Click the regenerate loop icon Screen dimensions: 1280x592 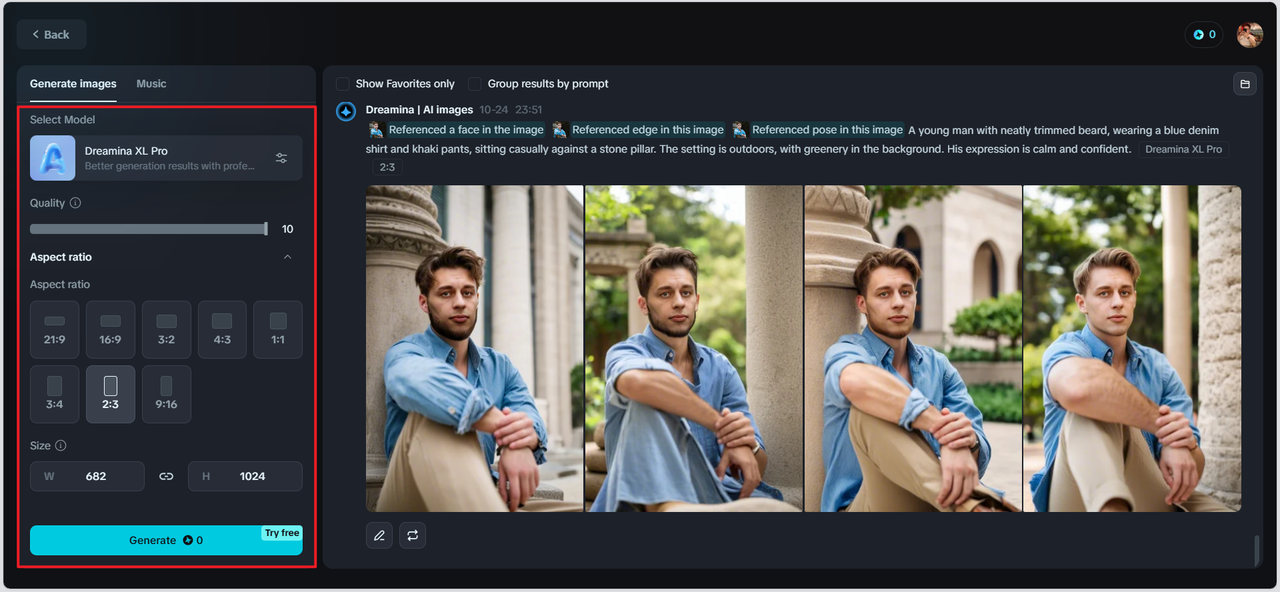pyautogui.click(x=412, y=536)
